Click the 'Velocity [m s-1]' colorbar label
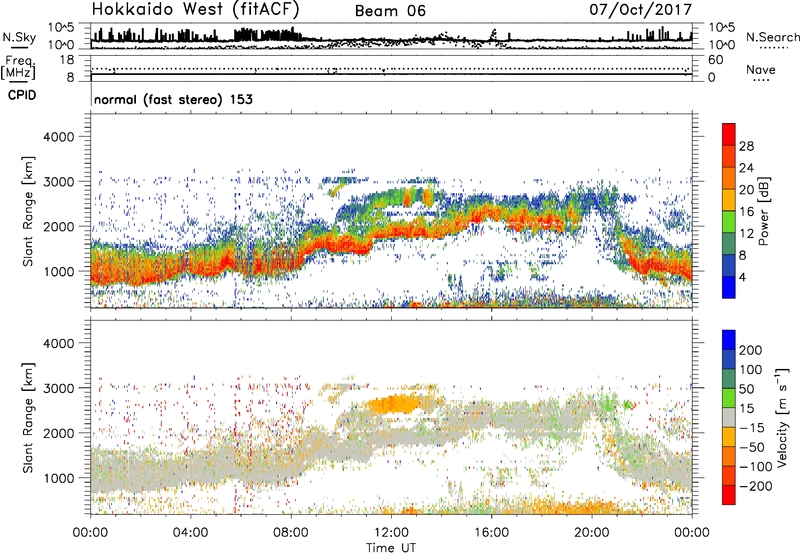The height and width of the screenshot is (554, 800). pyautogui.click(x=782, y=417)
